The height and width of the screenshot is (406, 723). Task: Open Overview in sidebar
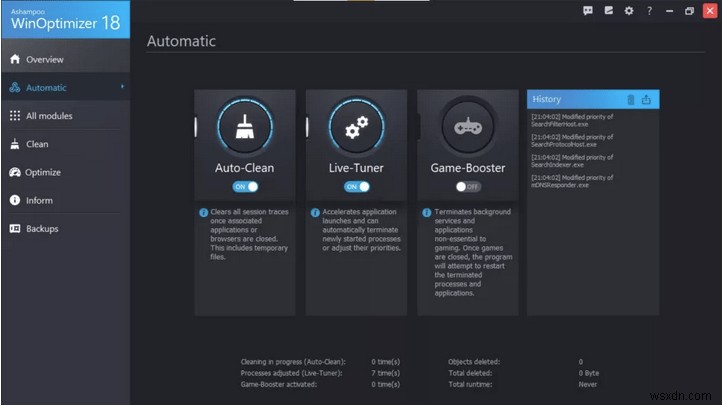click(65, 59)
